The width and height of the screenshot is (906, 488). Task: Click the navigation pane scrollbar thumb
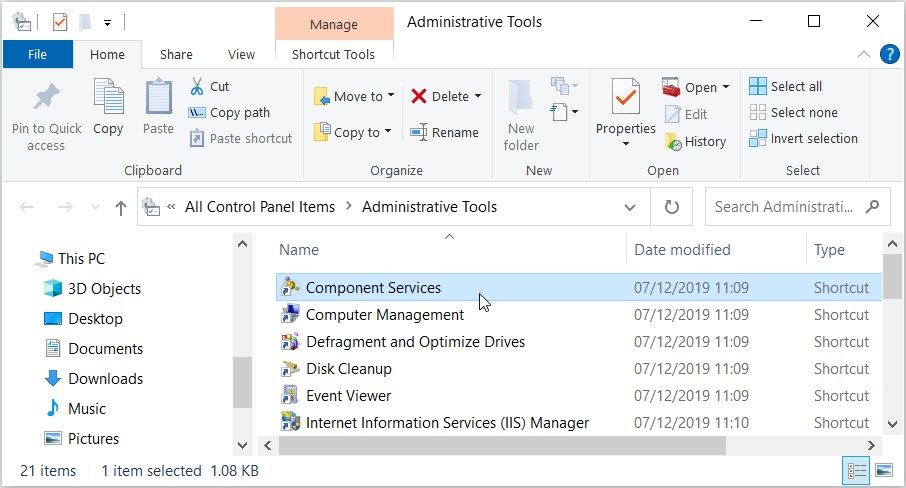243,382
